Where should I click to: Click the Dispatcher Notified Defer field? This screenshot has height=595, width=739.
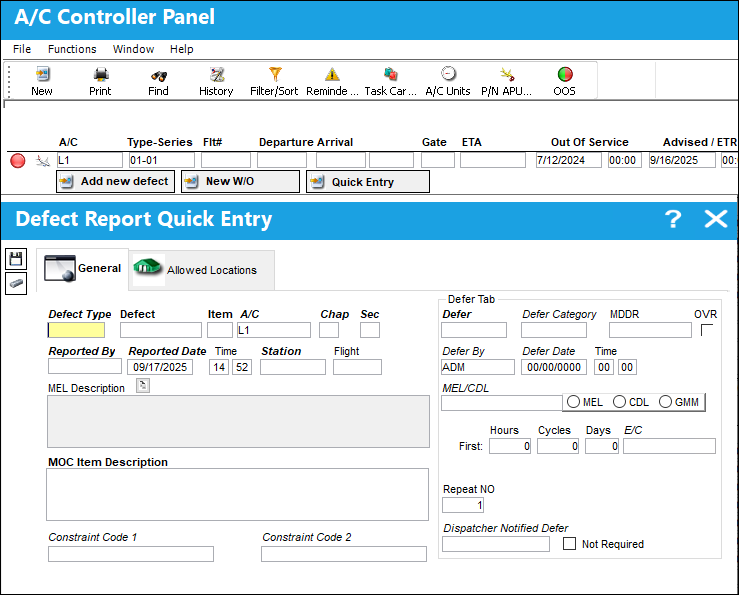click(496, 544)
